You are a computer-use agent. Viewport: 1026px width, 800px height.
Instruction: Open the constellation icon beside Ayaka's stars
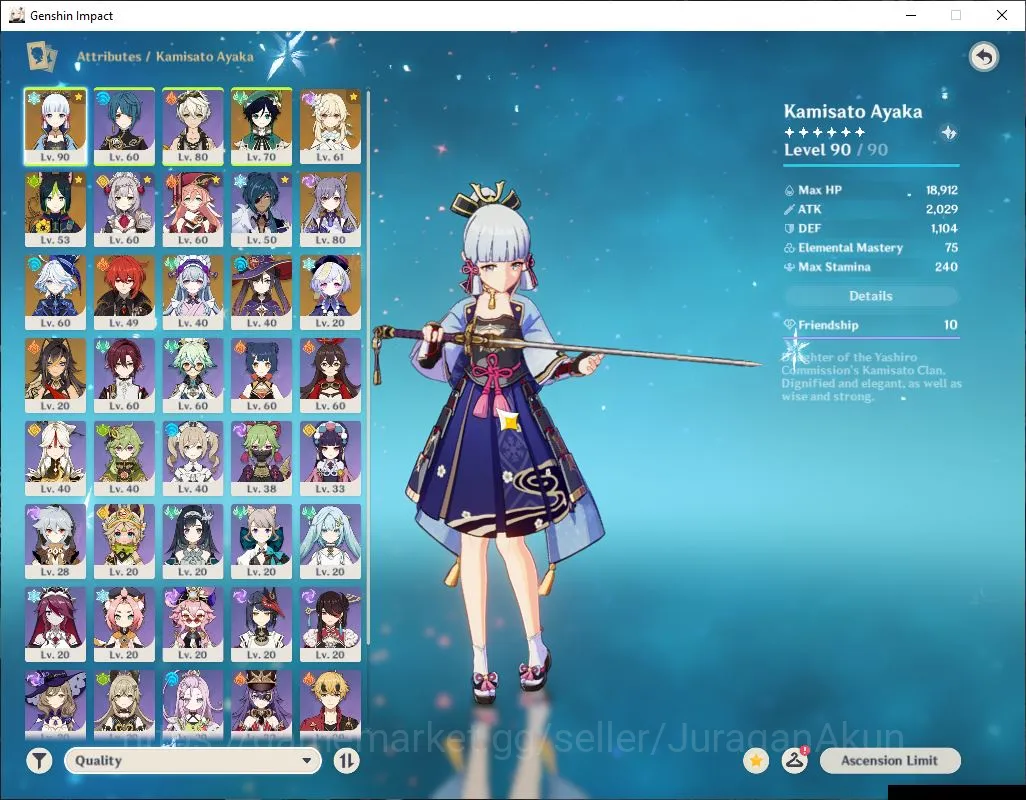pos(948,133)
